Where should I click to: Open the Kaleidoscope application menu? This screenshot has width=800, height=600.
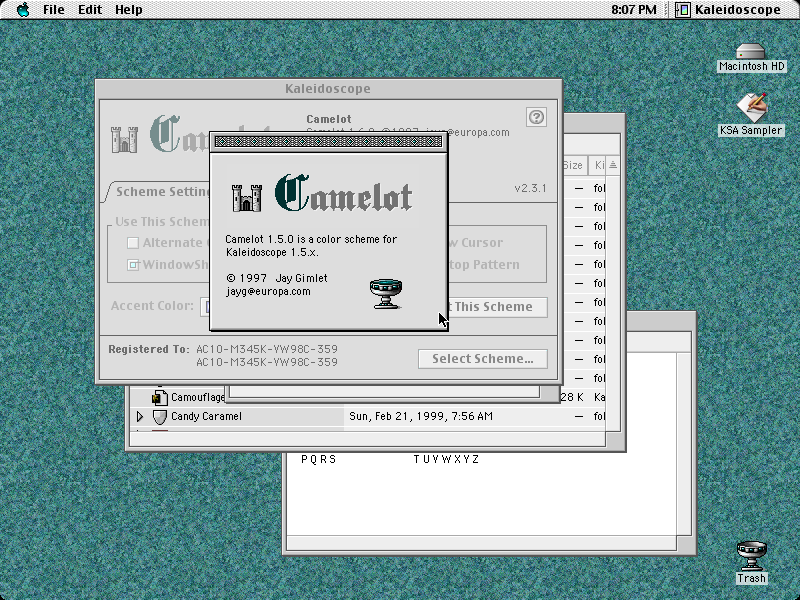[728, 10]
